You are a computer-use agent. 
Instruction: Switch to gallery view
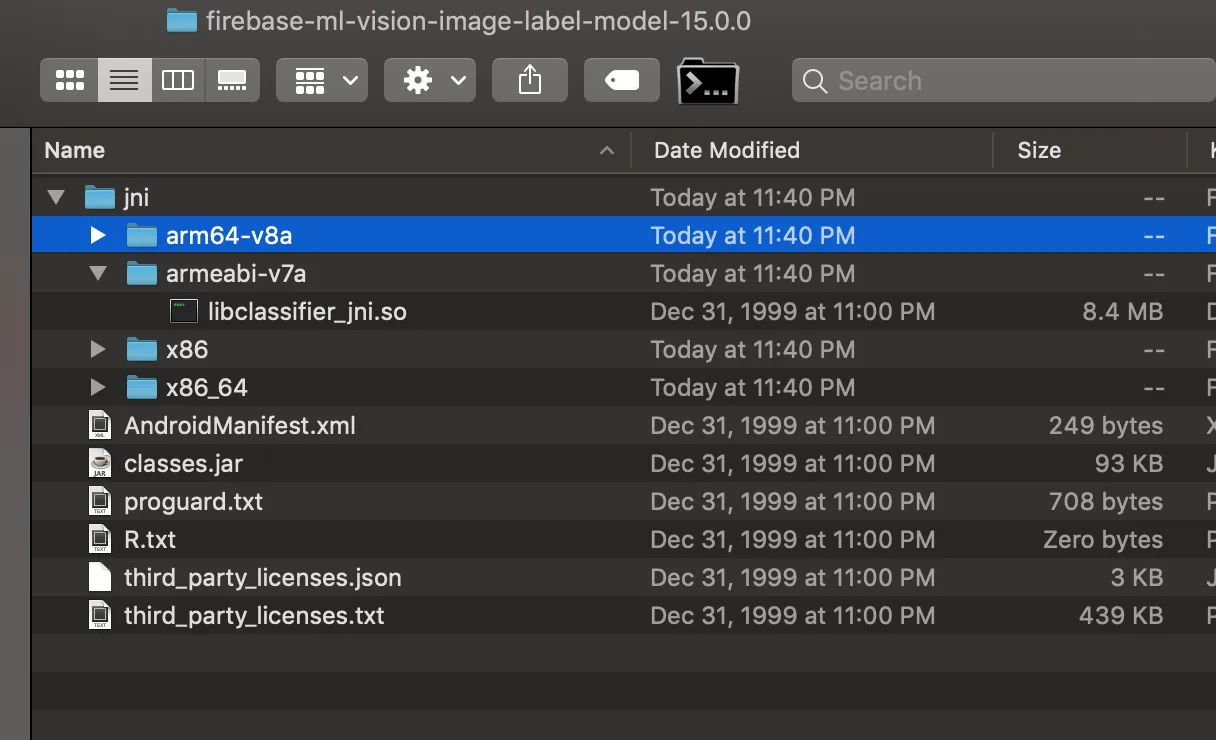(232, 81)
